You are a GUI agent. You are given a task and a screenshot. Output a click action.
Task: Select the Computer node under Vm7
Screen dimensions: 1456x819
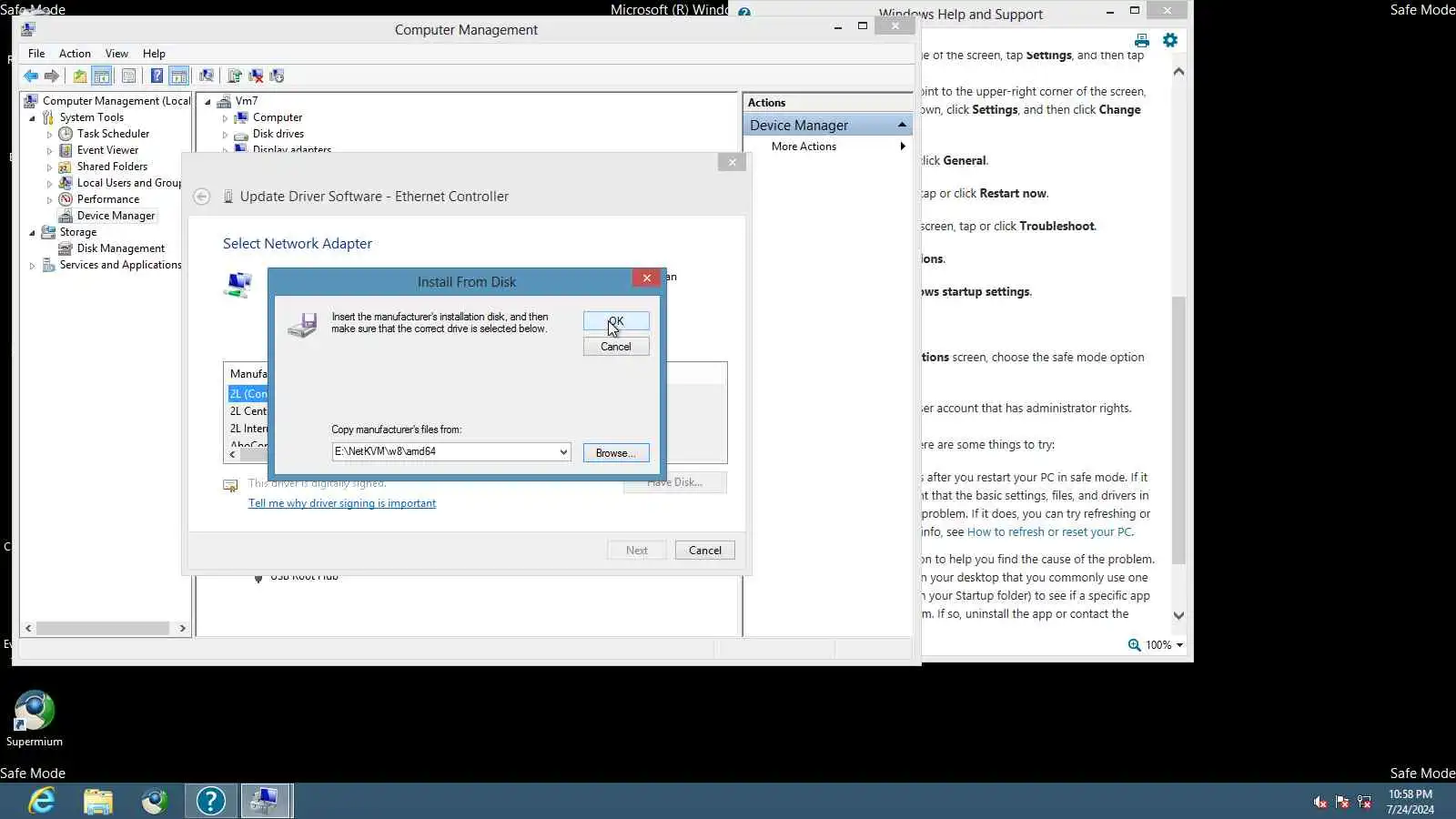pos(278,117)
